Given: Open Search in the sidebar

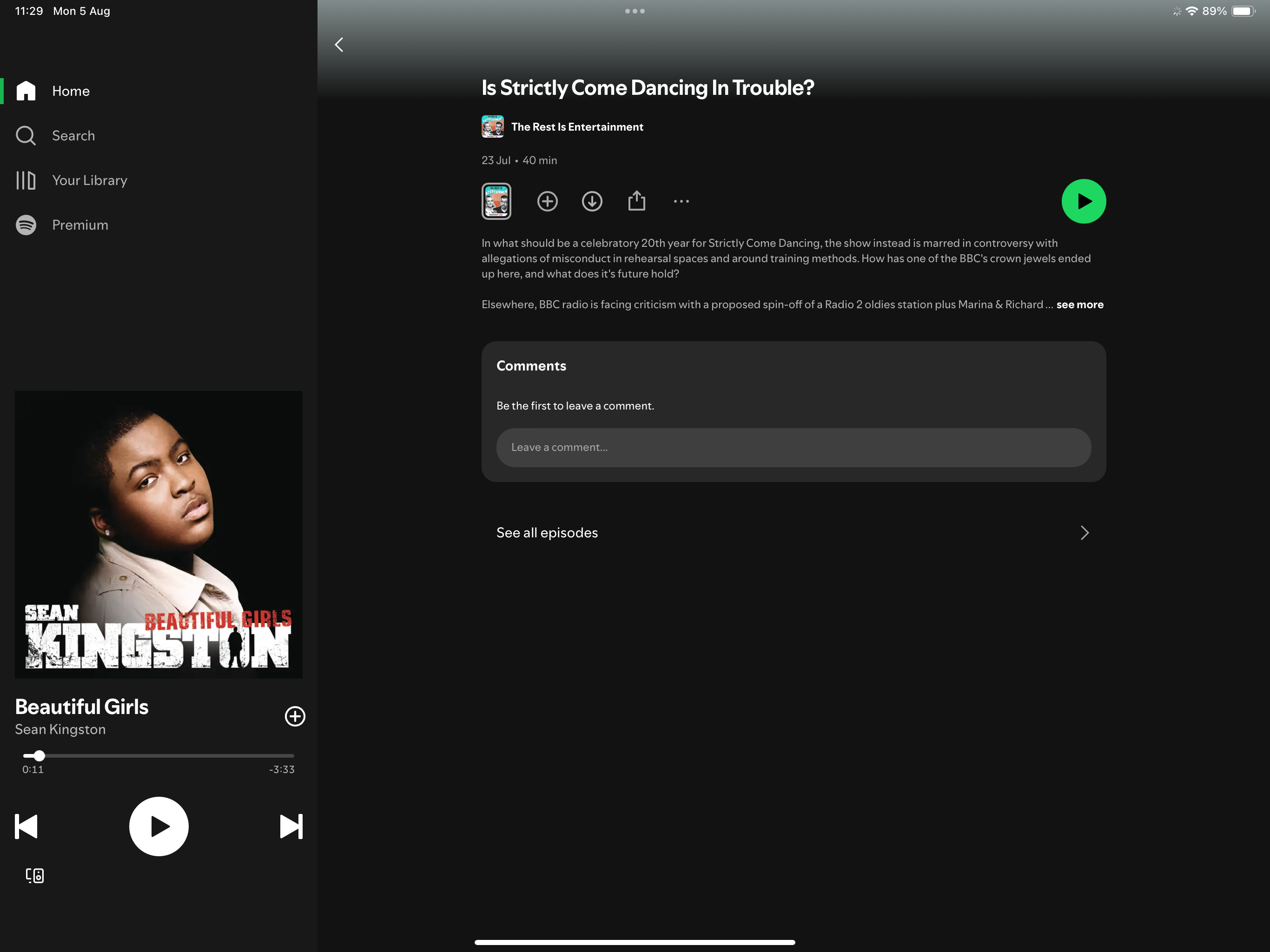Looking at the screenshot, I should [x=159, y=136].
